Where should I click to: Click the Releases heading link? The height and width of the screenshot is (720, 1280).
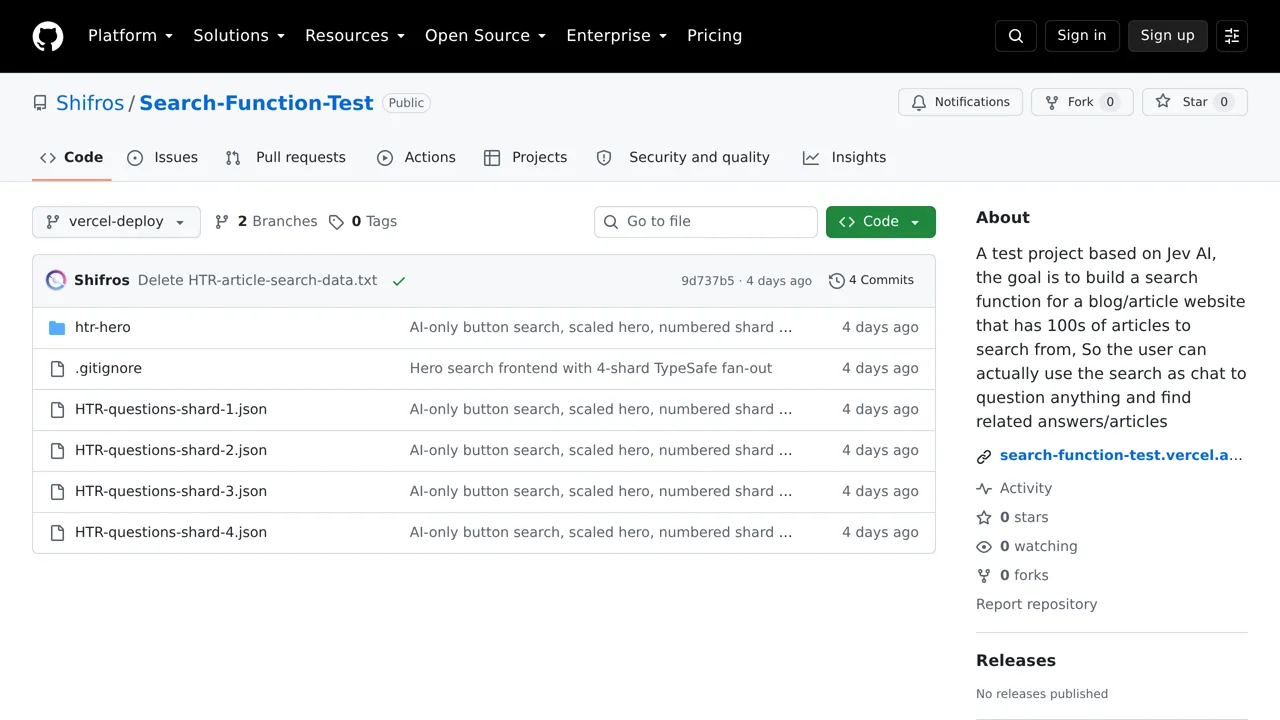click(1016, 660)
